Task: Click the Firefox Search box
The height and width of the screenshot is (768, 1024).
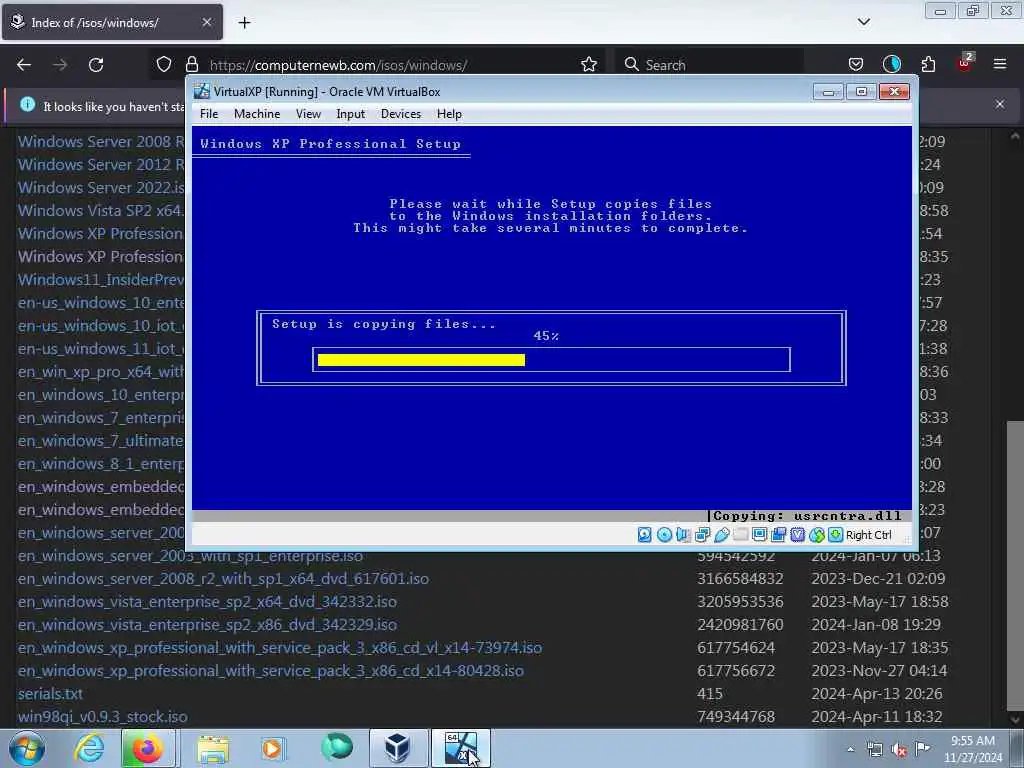Action: point(709,65)
